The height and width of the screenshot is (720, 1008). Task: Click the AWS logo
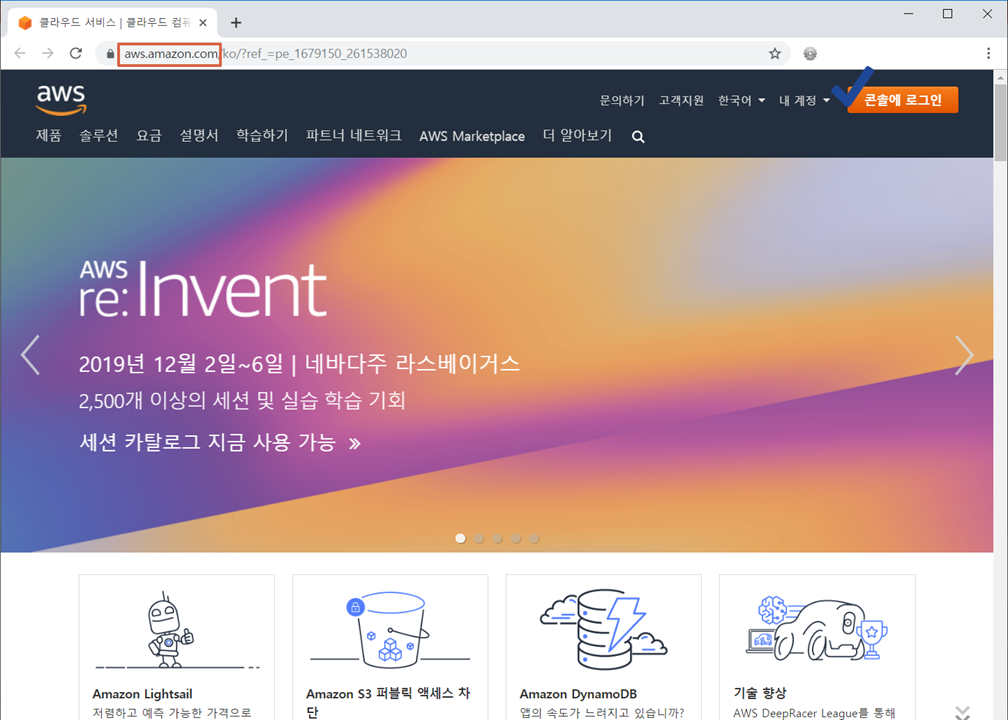point(61,99)
